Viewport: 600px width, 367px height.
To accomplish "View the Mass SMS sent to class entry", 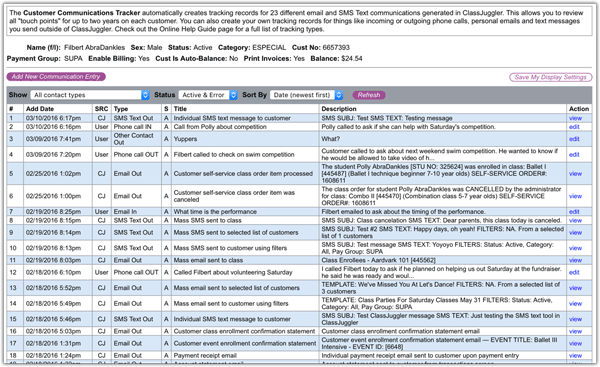I will point(575,220).
